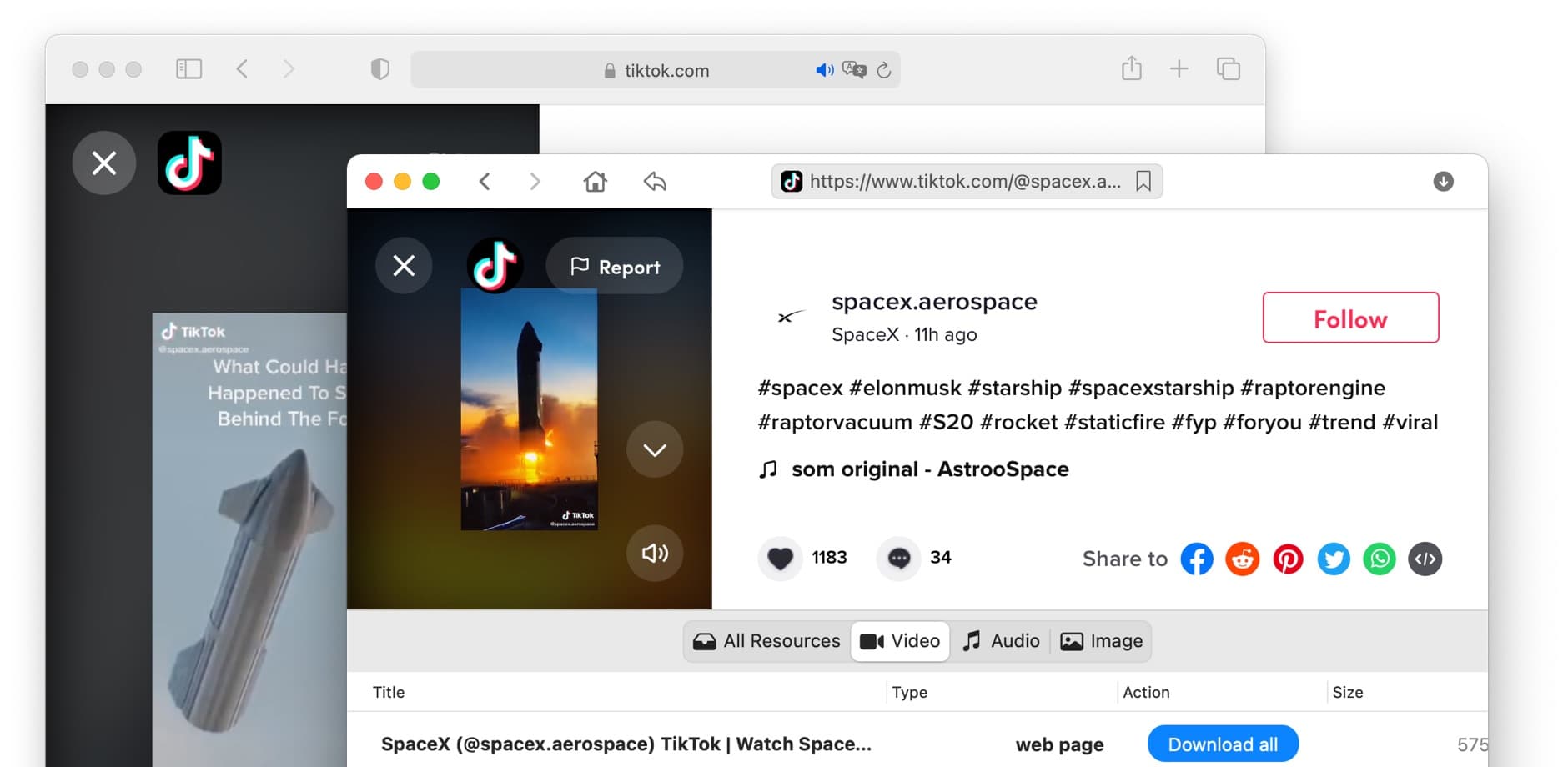Viewport: 1568px width, 767px height.
Task: Switch to Audio tab
Action: 1001,641
